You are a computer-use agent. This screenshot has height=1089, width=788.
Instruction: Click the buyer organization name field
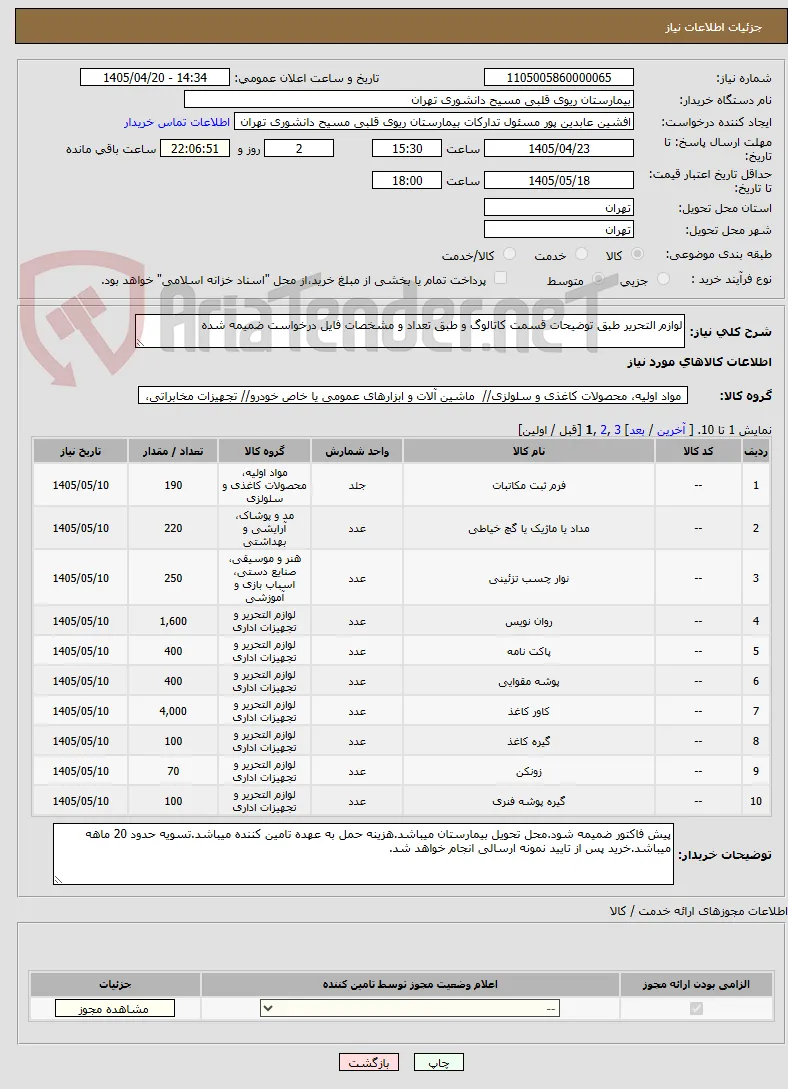coord(409,100)
